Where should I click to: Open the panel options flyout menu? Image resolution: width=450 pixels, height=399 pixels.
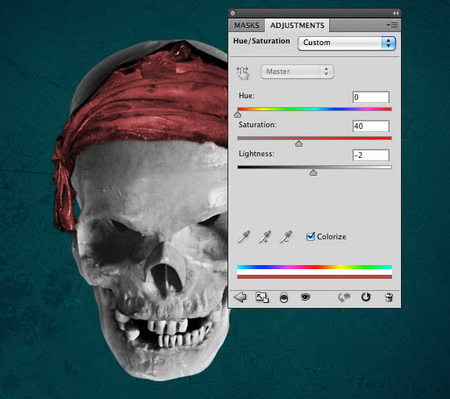[x=392, y=25]
